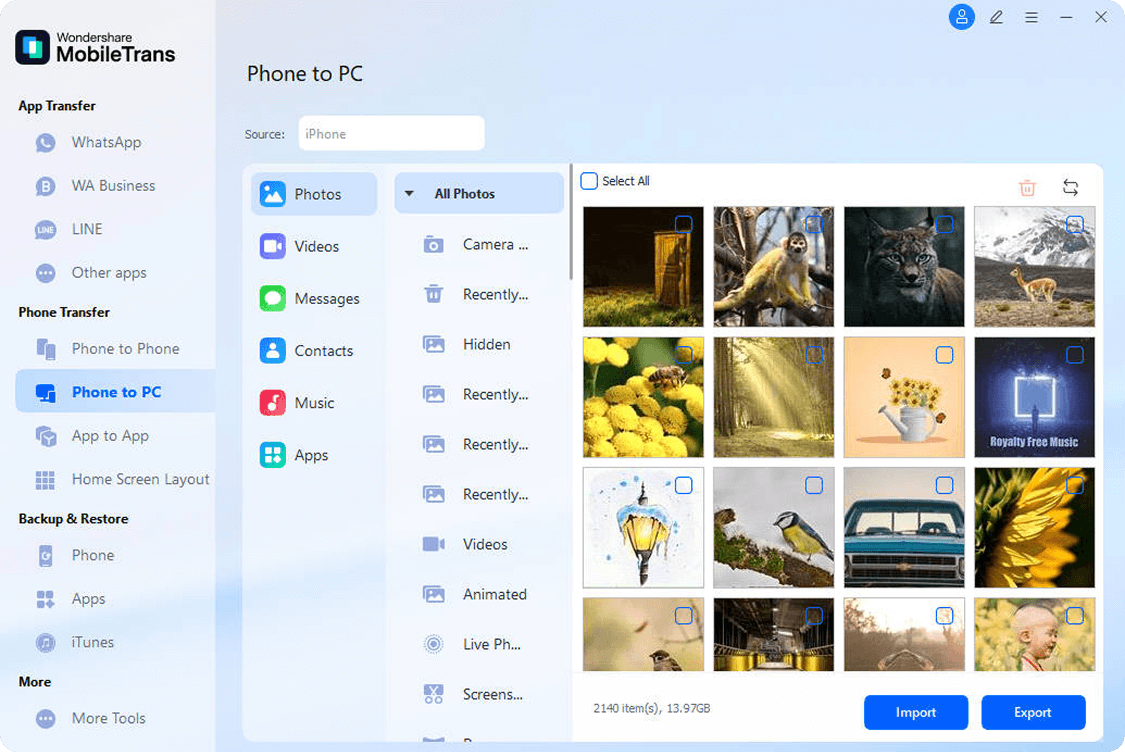The image size is (1125, 753).
Task: Open the hamburger menu at top right
Action: coord(1031,17)
